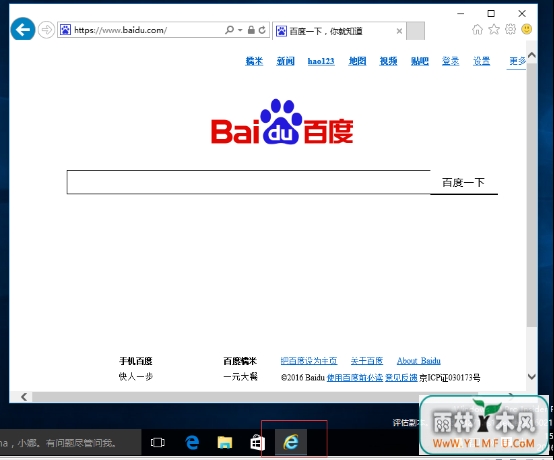Click the vertical scrollbar down arrow
Image resolution: width=554 pixels, height=460 pixels.
pos(532,376)
